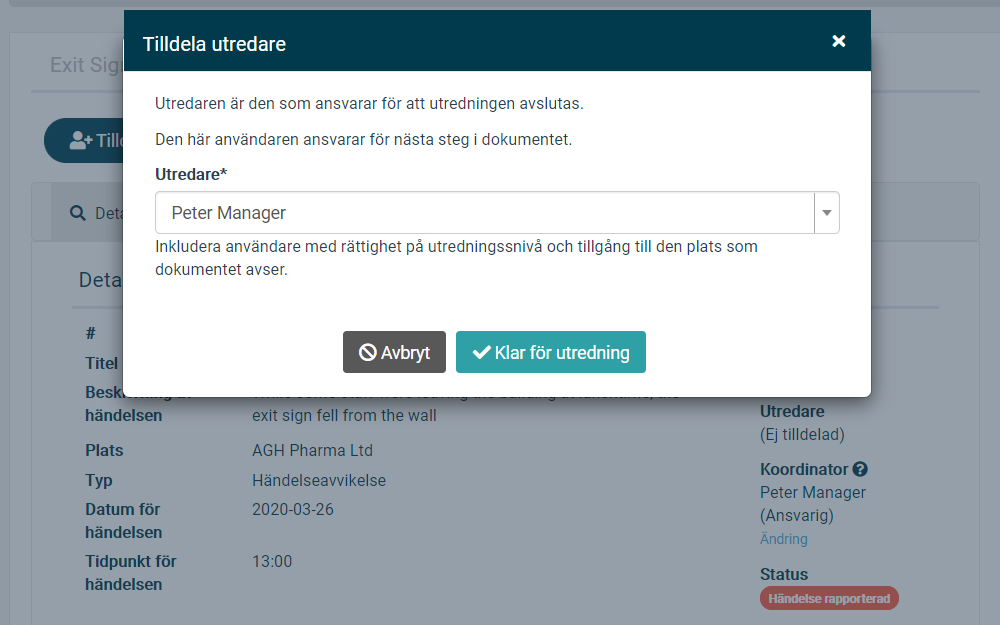The image size is (1000, 625).
Task: Click the Plats label
Action: coord(104,450)
